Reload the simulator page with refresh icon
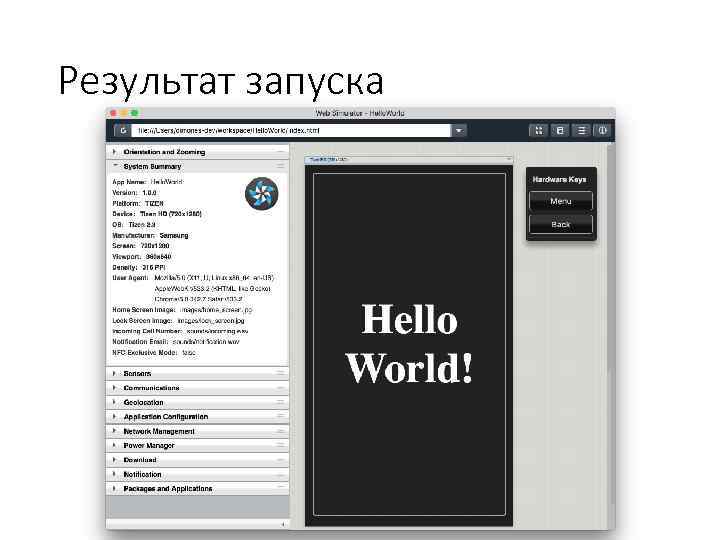 pos(123,130)
